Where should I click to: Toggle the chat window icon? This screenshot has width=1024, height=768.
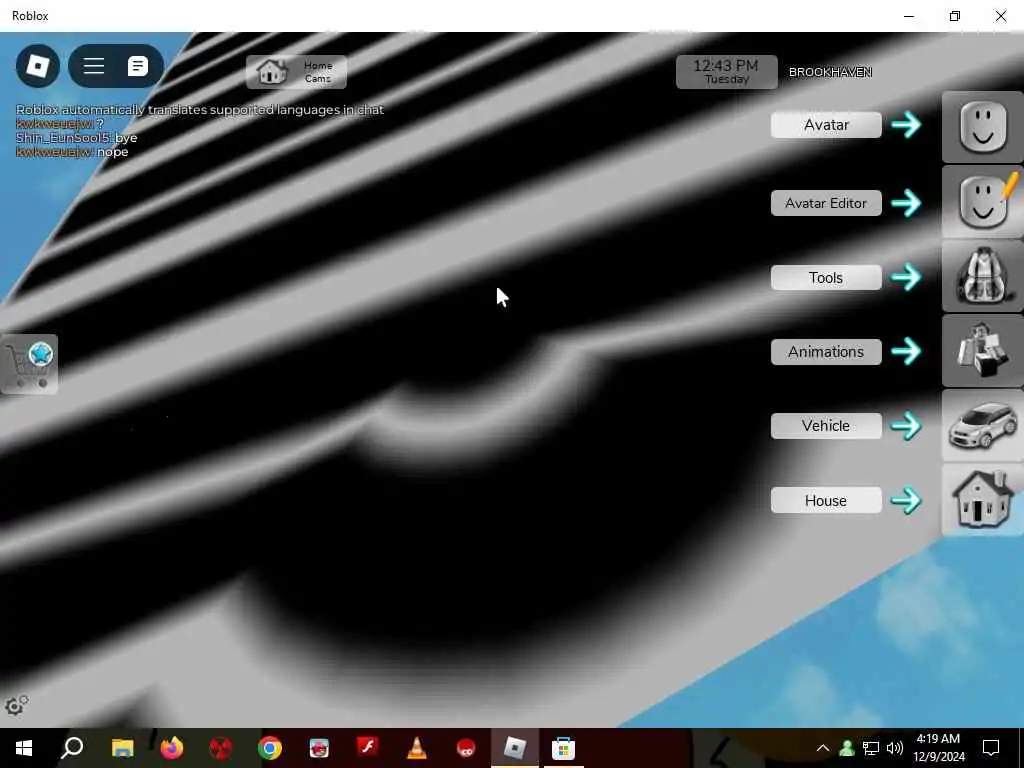(x=138, y=66)
